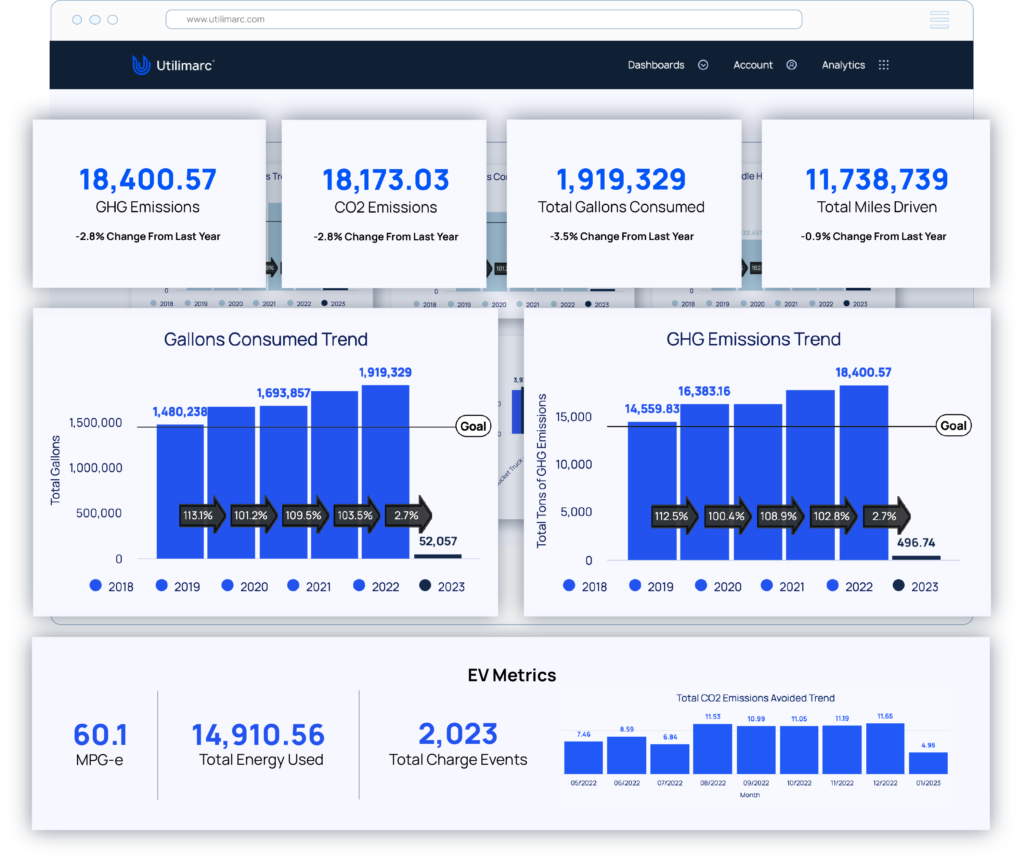
Task: Click the 18,400.57 GHG Emissions value
Action: 148,180
